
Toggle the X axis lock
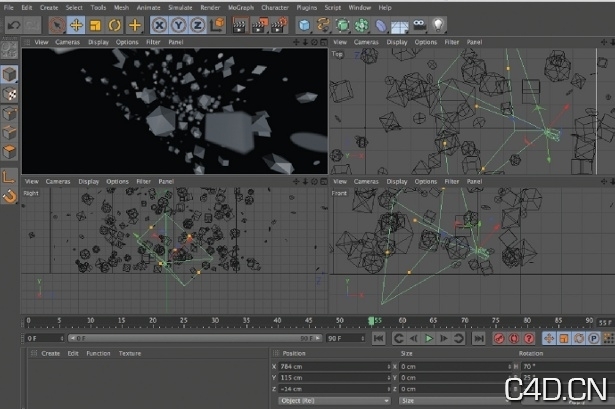coord(159,25)
